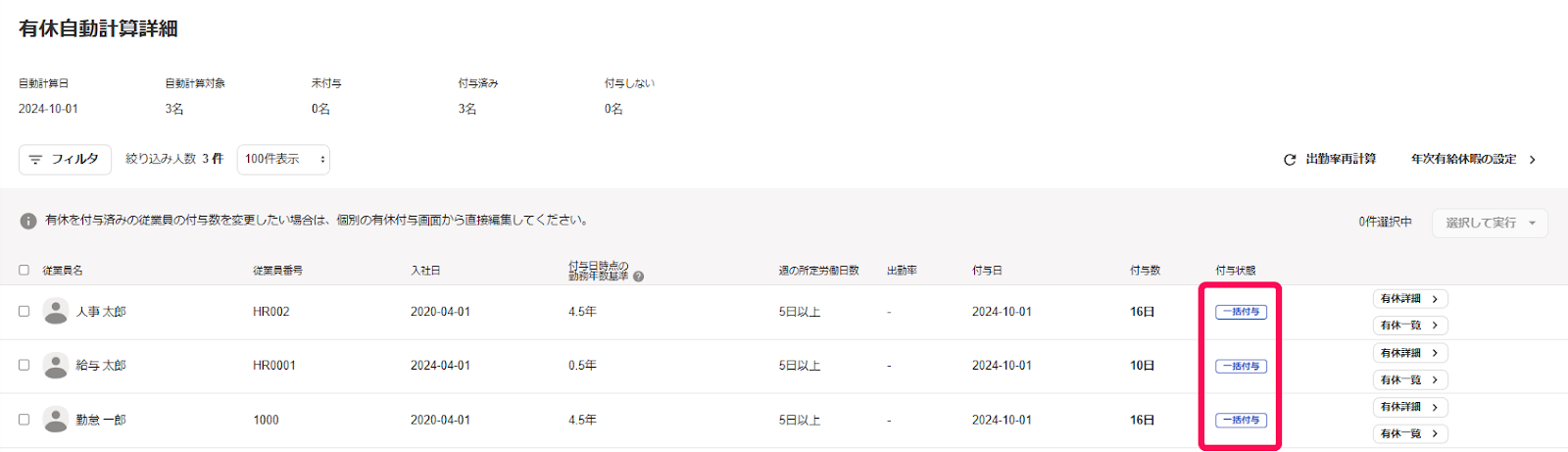Click the 一括付与 badge for 人事 太郎
Image resolution: width=1568 pixels, height=452 pixels.
tap(1242, 312)
